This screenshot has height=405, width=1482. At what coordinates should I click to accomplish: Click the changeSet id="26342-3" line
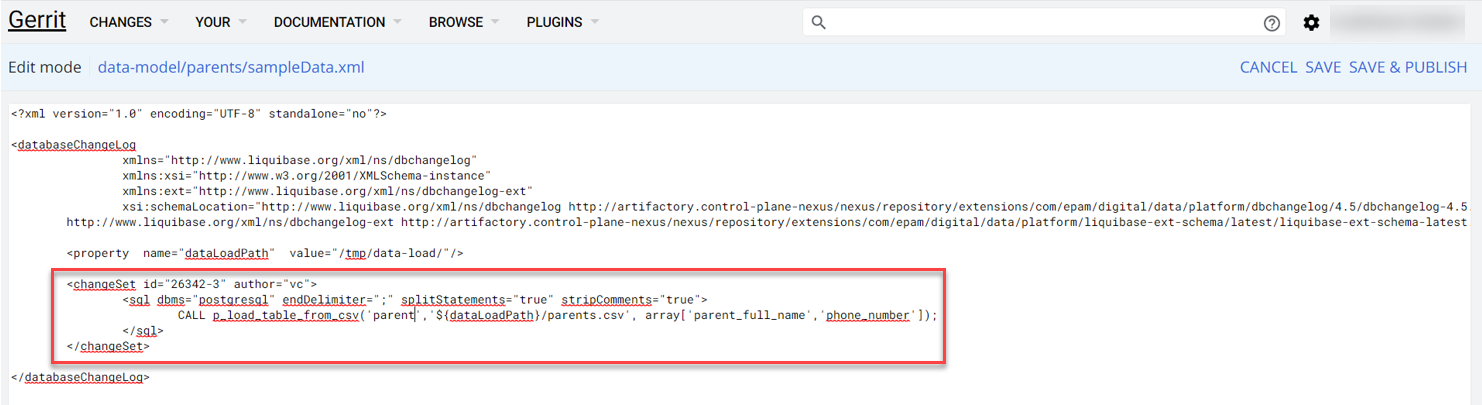click(192, 284)
